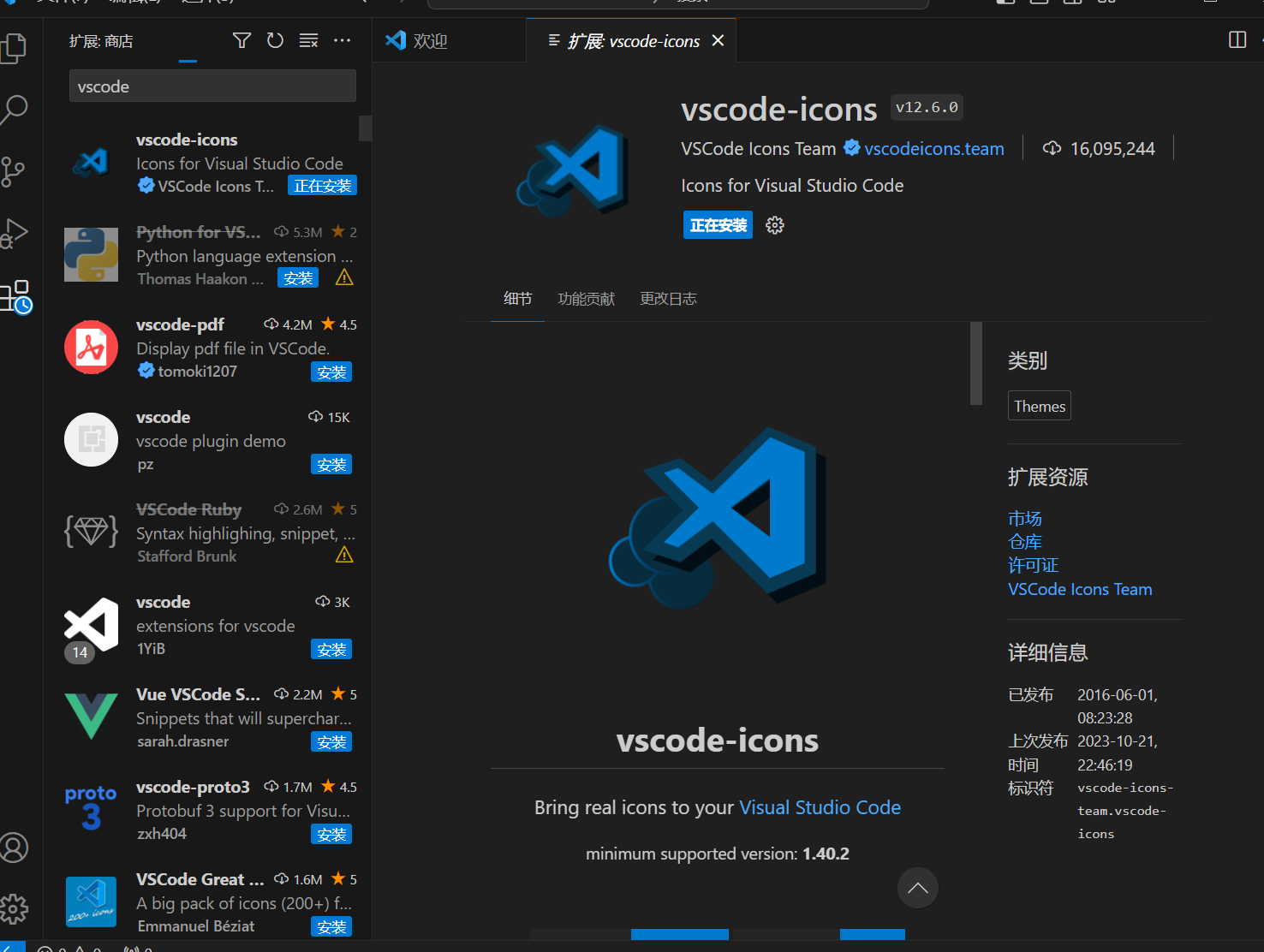Open the Extensions view icon
This screenshot has height=952, width=1264.
coord(15,297)
